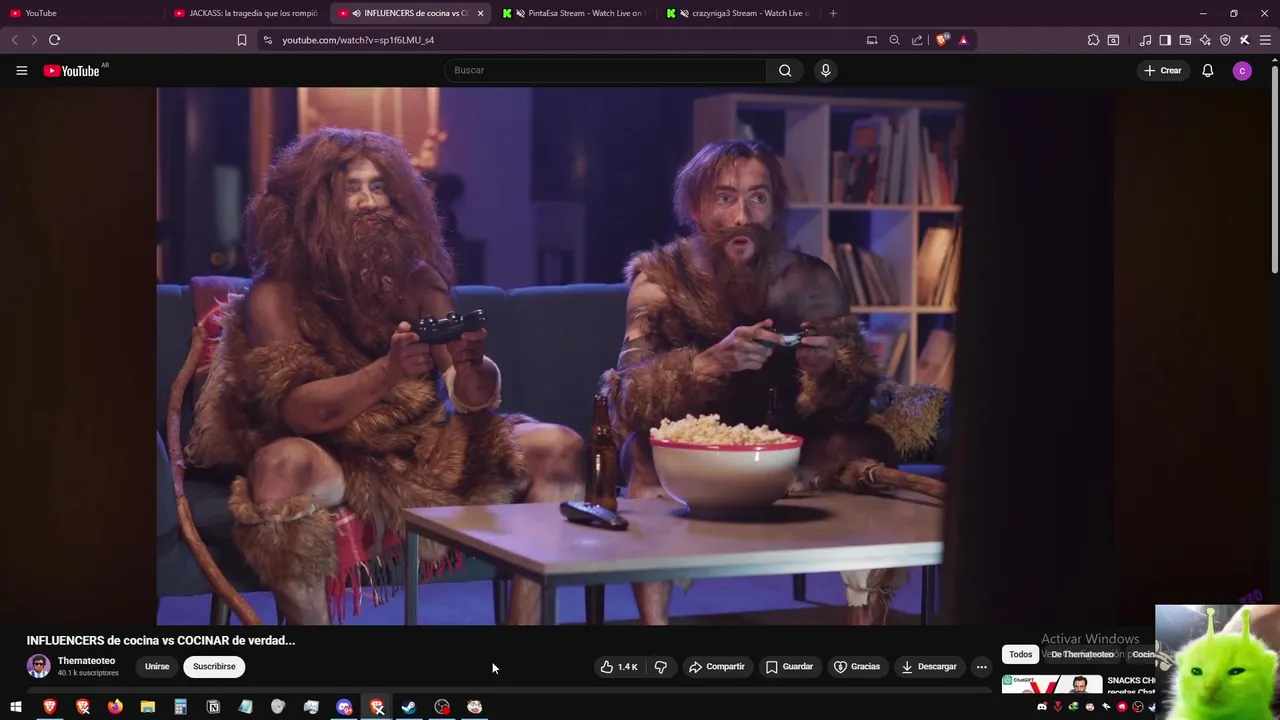Open more actions three-dot menu
This screenshot has height=720, width=1280.
(x=981, y=667)
